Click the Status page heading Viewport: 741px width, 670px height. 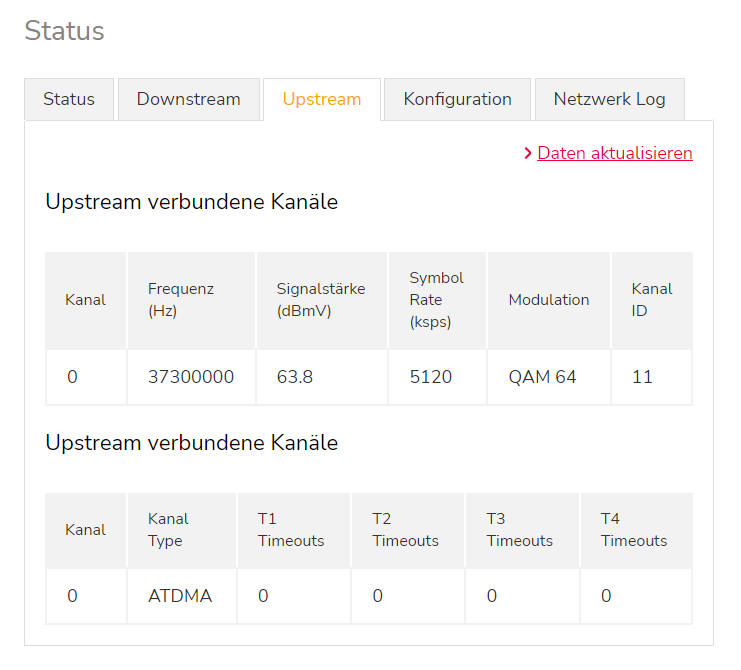(x=64, y=31)
